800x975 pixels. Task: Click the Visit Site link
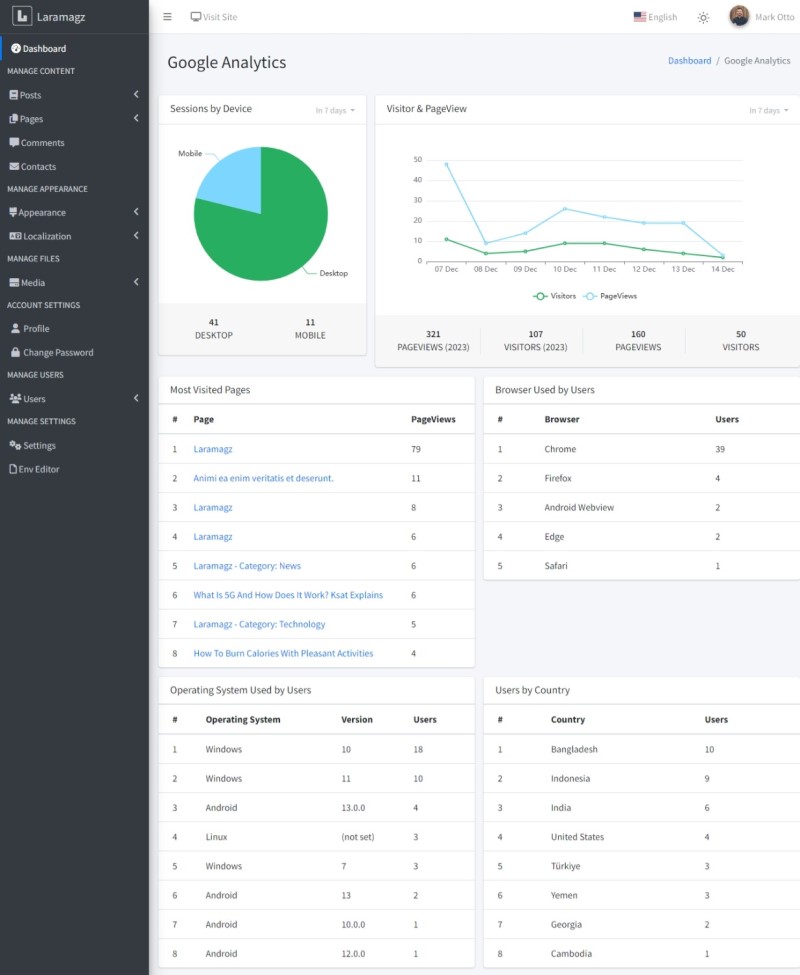[214, 17]
